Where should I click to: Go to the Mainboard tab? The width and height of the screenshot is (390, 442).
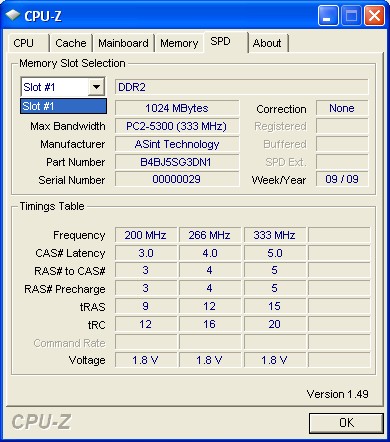pos(123,43)
